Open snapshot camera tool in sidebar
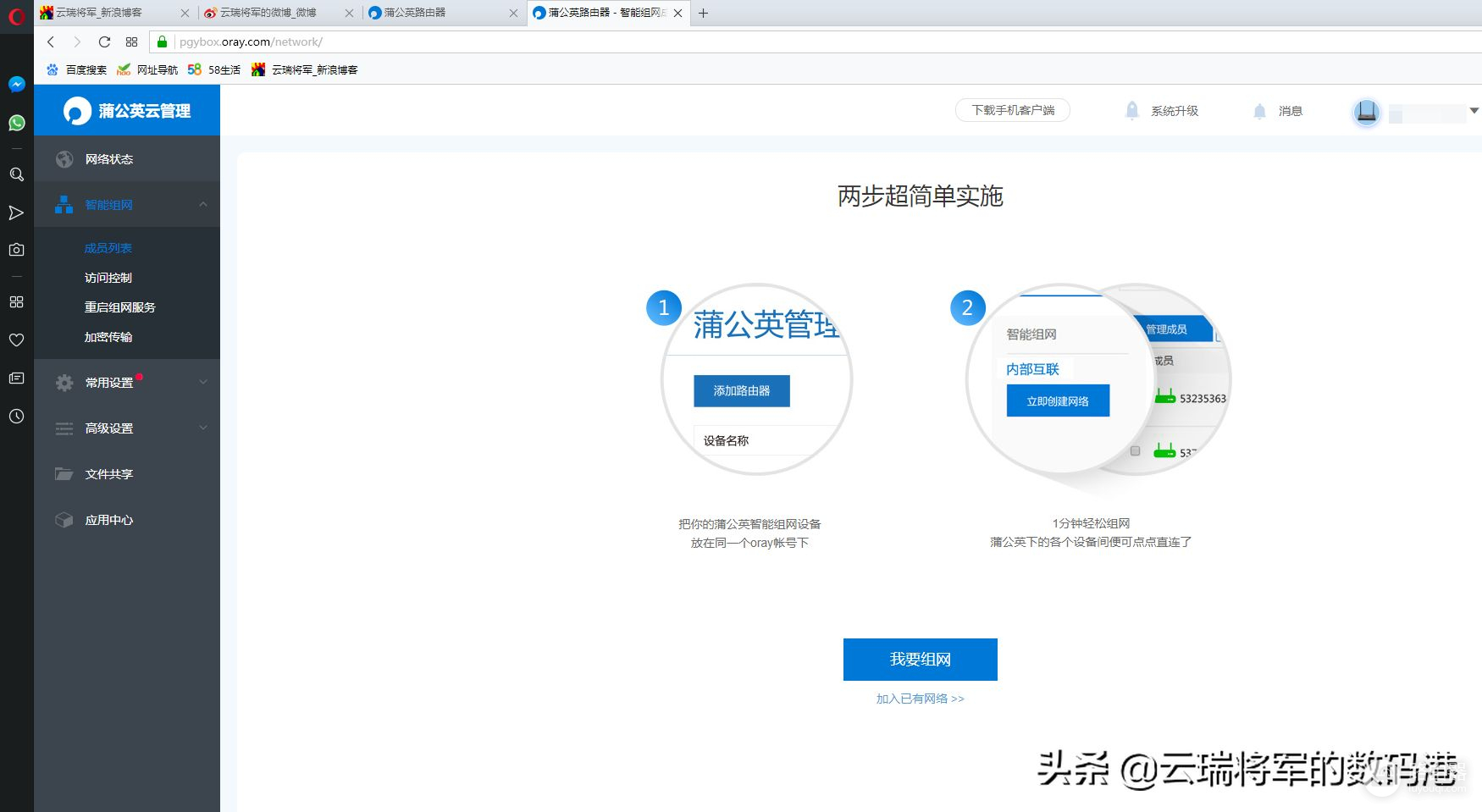 16,250
